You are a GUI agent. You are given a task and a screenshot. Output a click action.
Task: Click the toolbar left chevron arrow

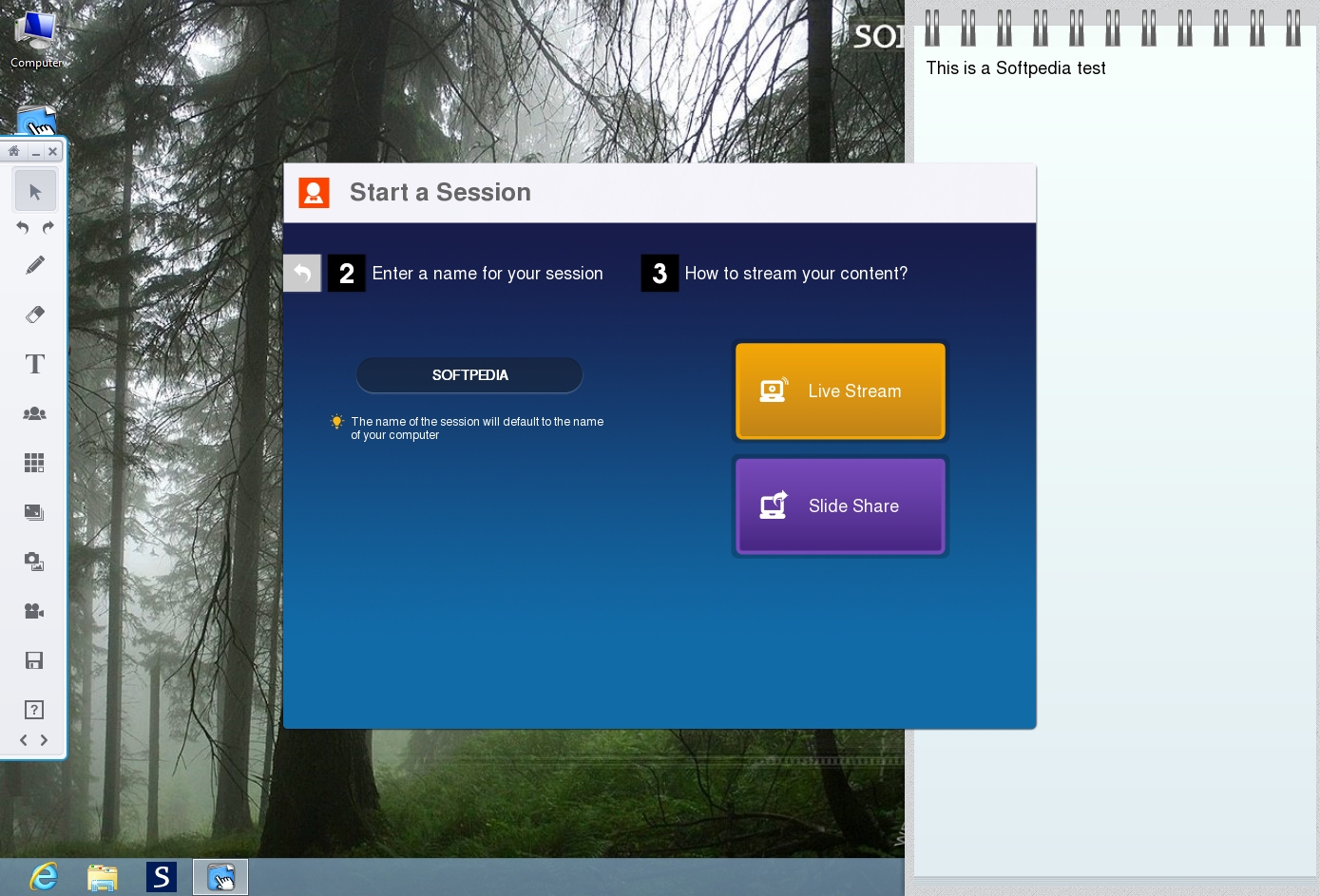pyautogui.click(x=24, y=740)
